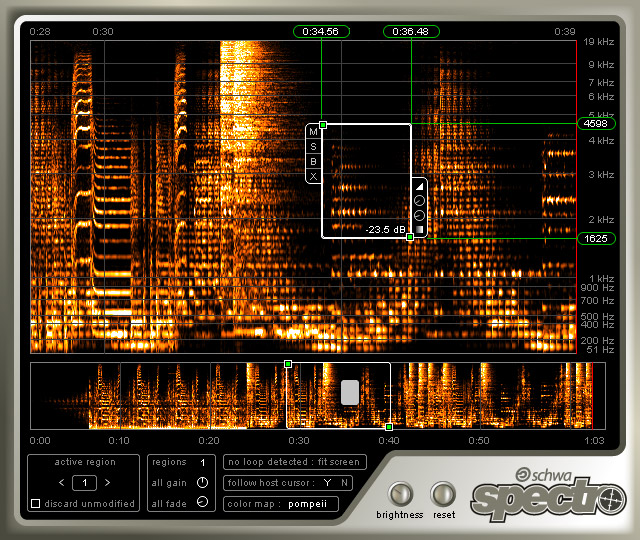Viewport: 640px width, 540px height.
Task: Click the B button on the selected region
Action: pos(313,161)
